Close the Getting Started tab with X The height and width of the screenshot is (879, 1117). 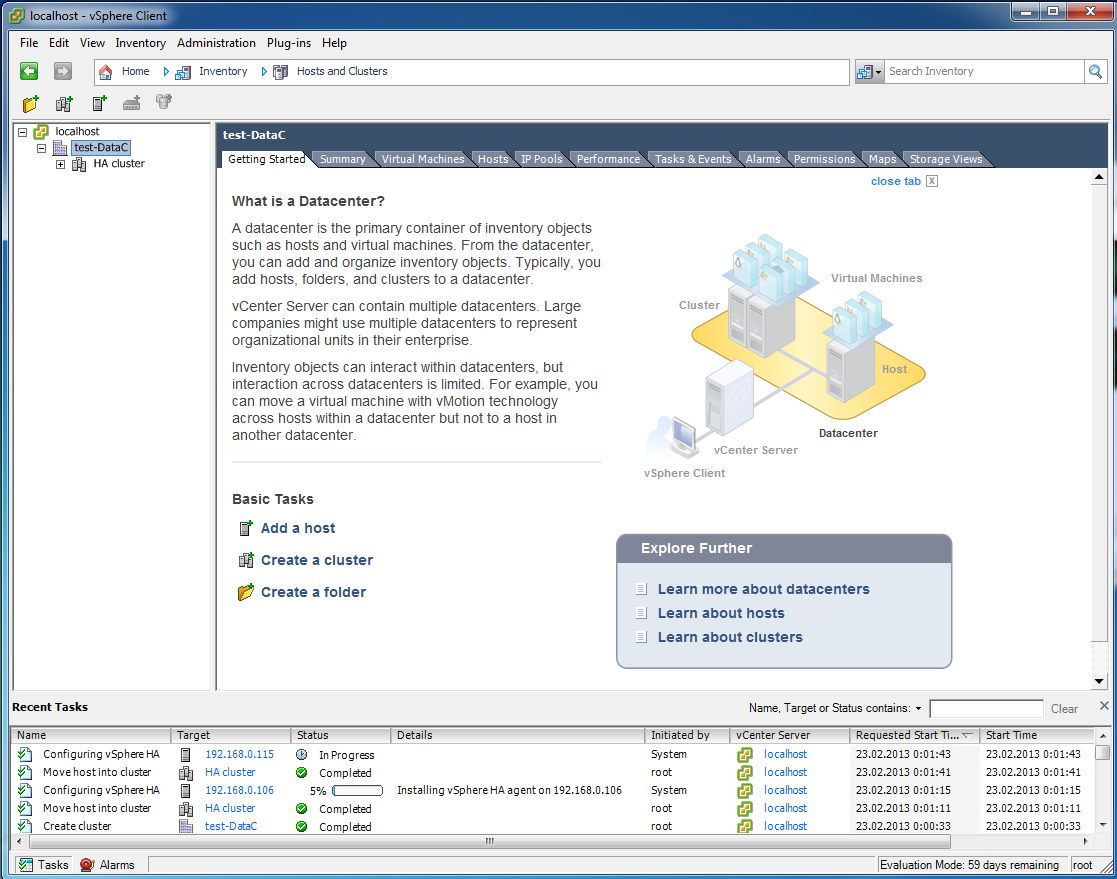(932, 181)
